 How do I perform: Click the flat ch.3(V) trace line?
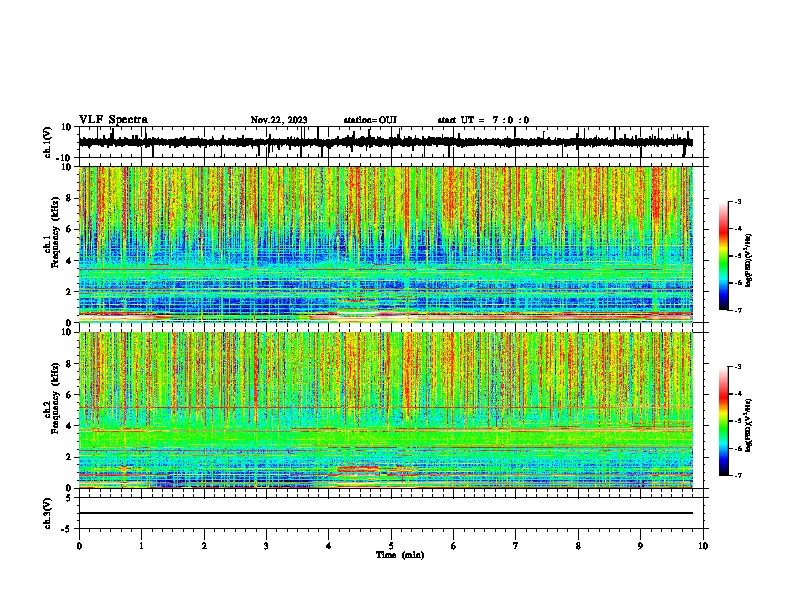click(x=385, y=513)
